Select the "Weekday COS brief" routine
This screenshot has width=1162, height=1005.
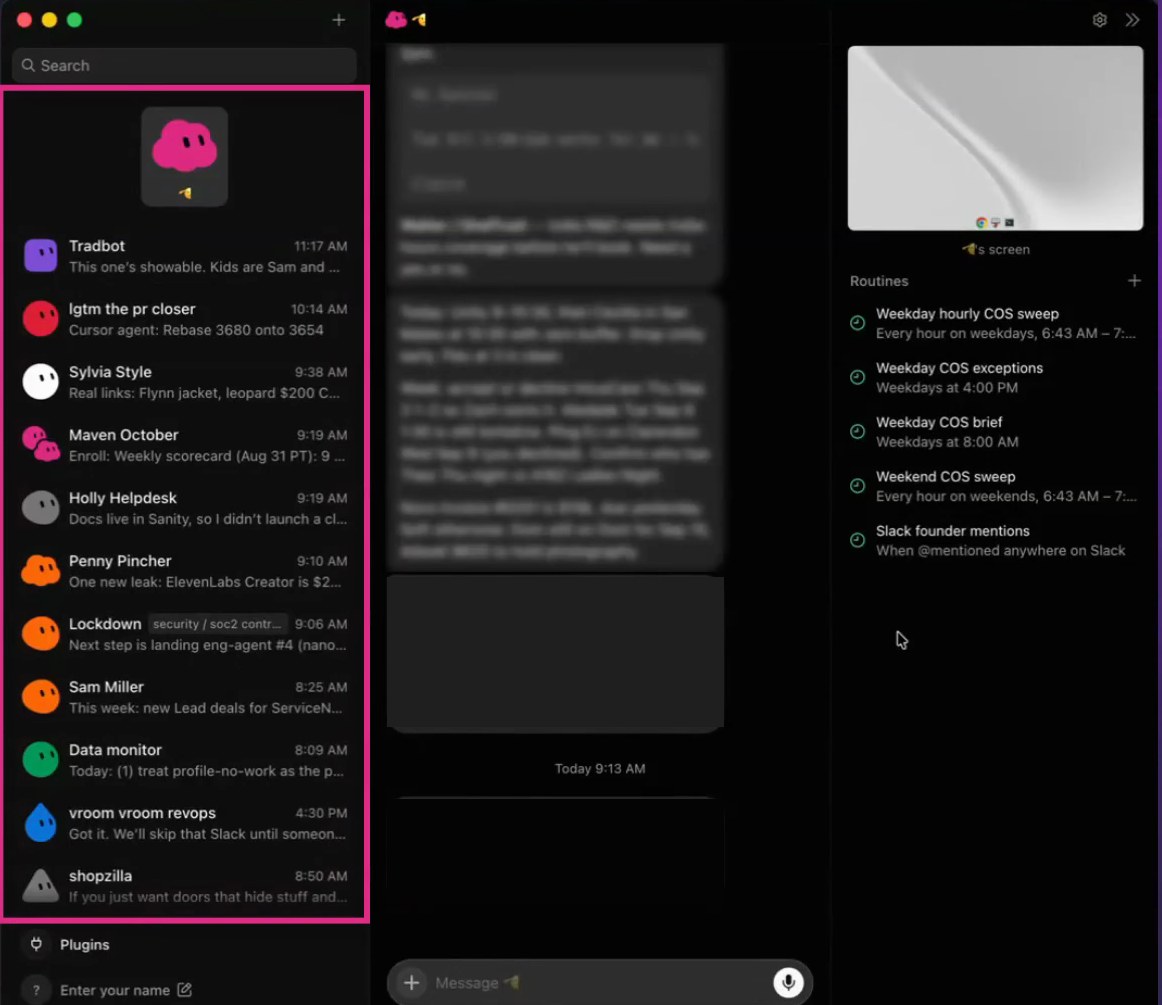coord(995,431)
